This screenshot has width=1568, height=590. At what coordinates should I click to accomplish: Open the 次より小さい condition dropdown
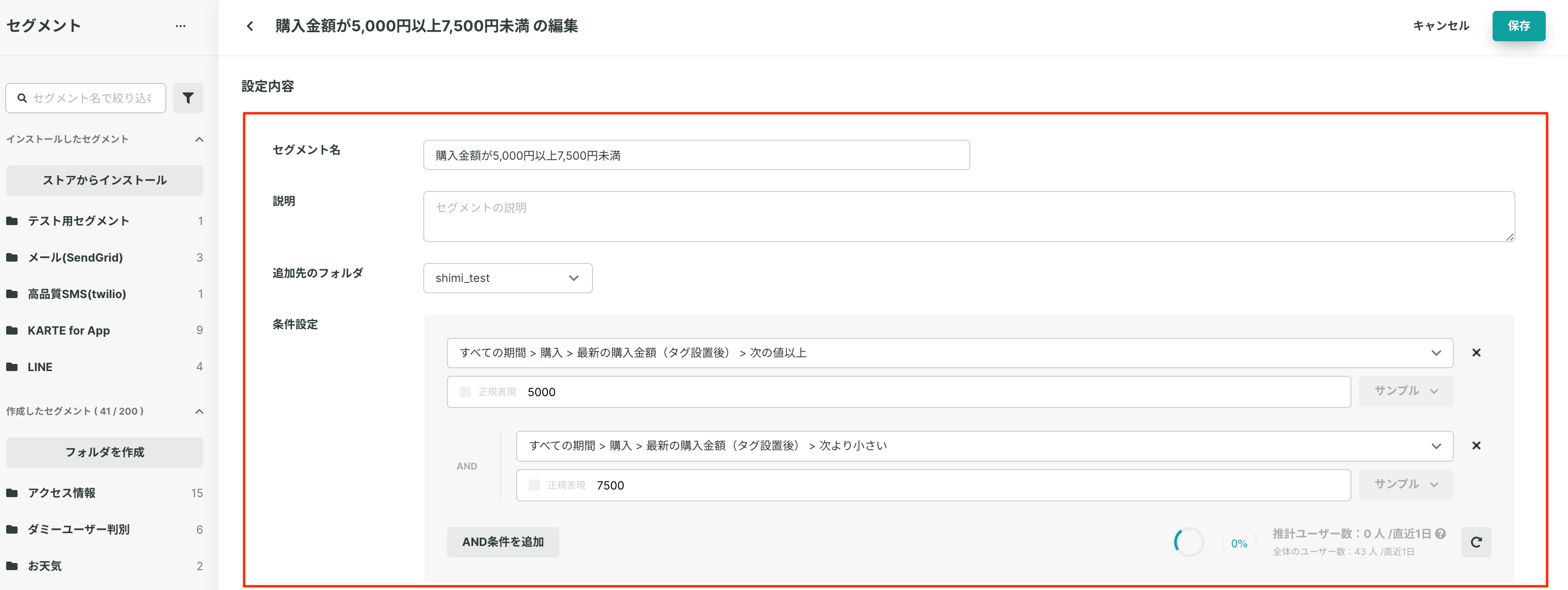coord(984,446)
